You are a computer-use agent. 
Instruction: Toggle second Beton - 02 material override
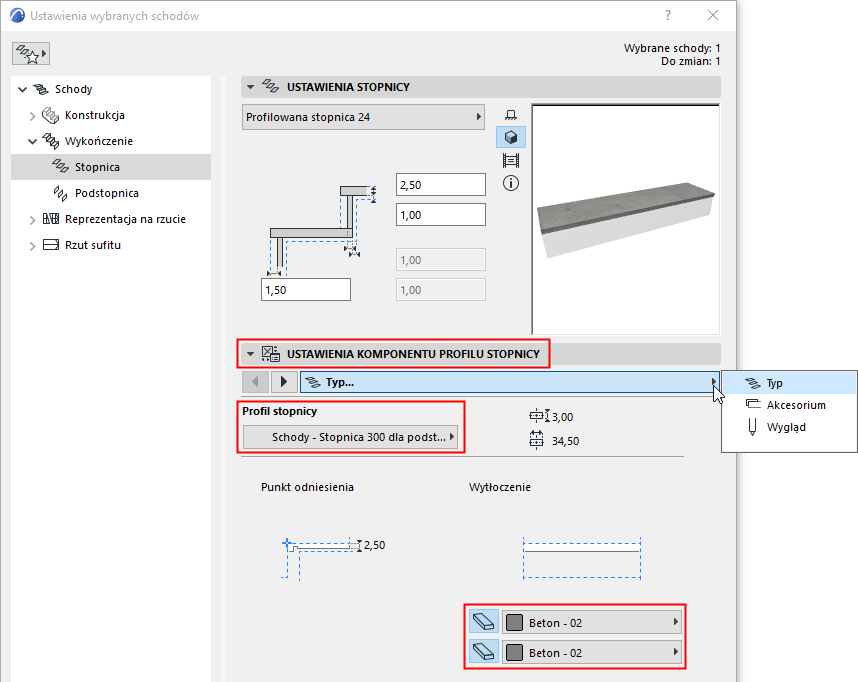[x=484, y=652]
